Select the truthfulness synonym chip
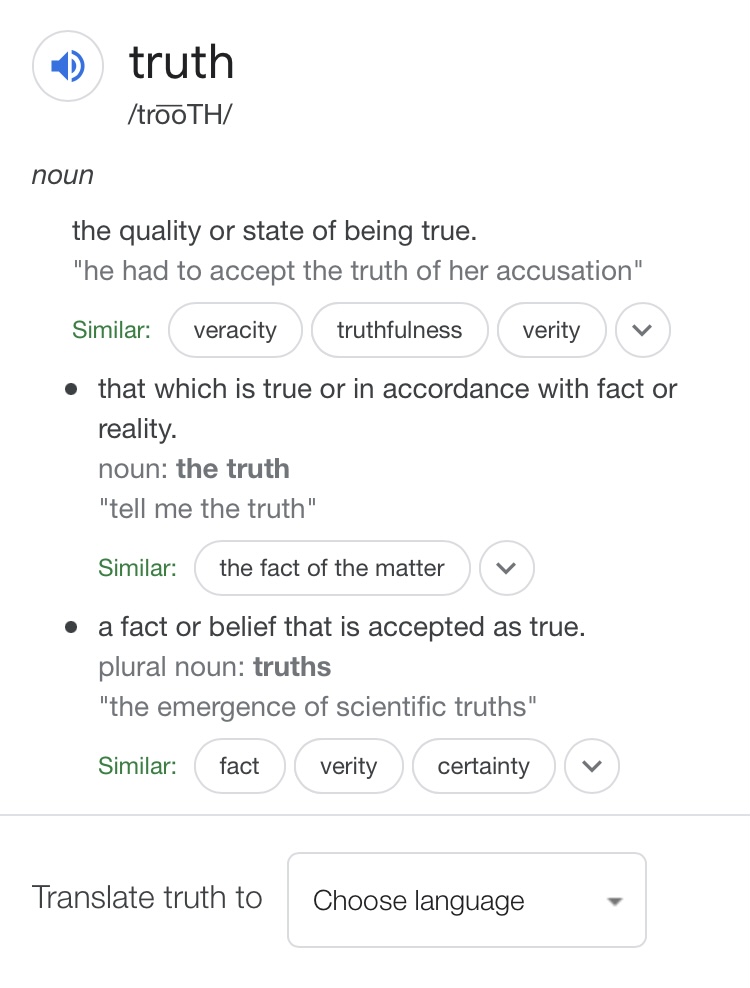The width and height of the screenshot is (750, 988). pyautogui.click(x=399, y=330)
